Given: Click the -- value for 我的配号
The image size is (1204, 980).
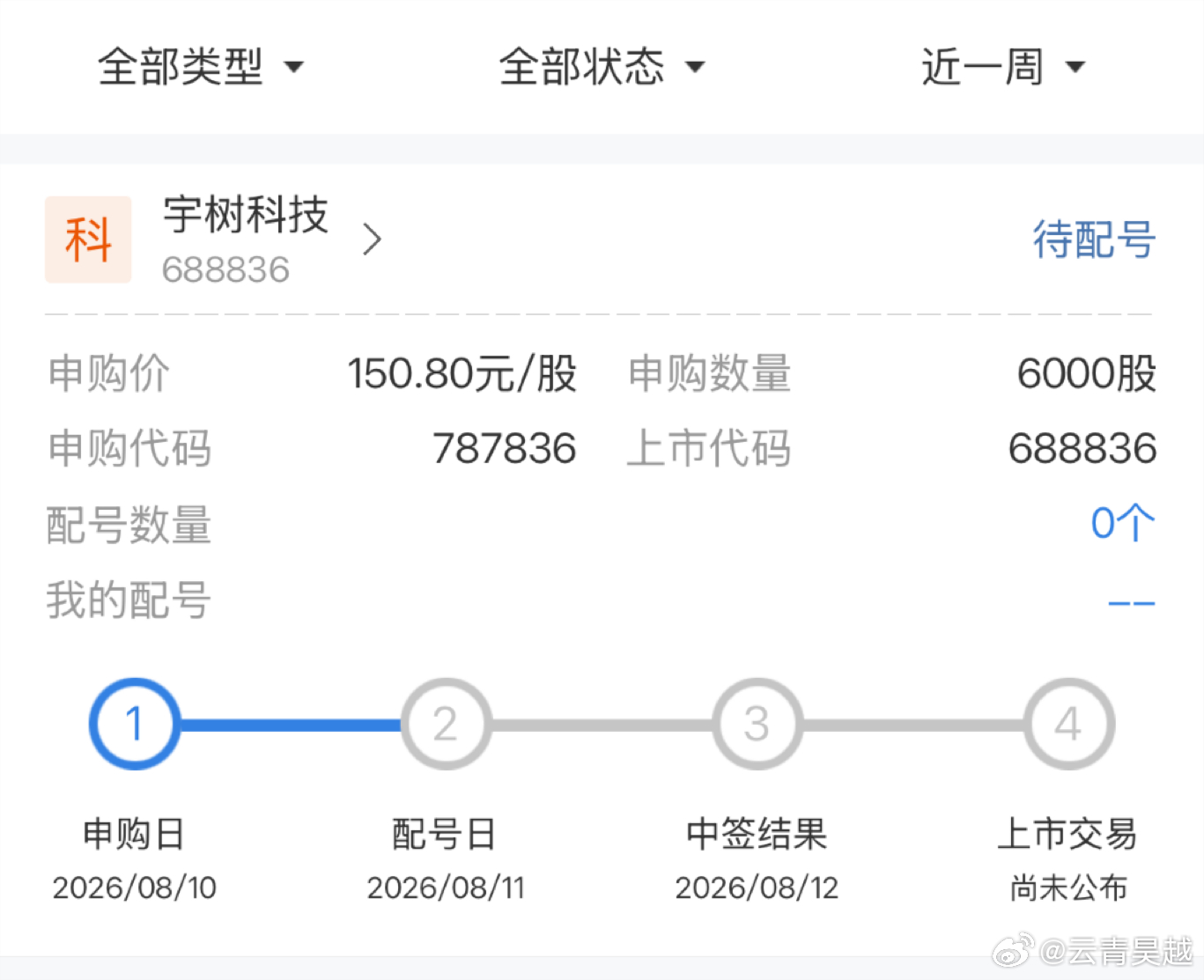Looking at the screenshot, I should point(1132,603).
